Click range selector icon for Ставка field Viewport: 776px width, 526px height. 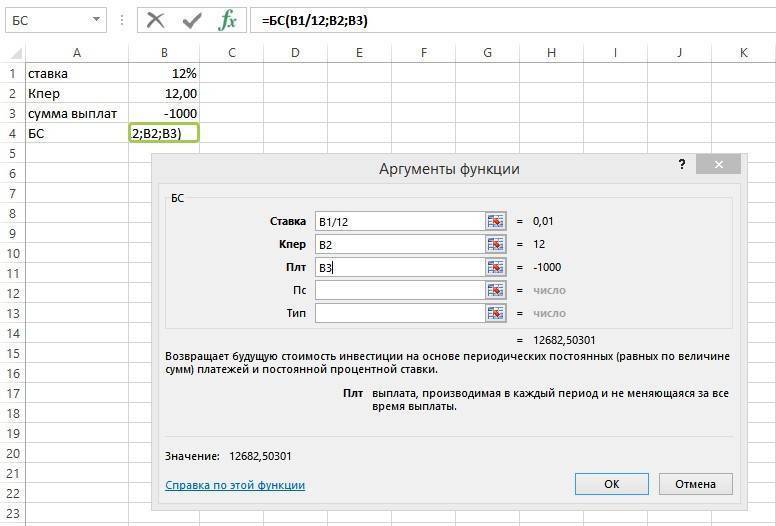496,221
